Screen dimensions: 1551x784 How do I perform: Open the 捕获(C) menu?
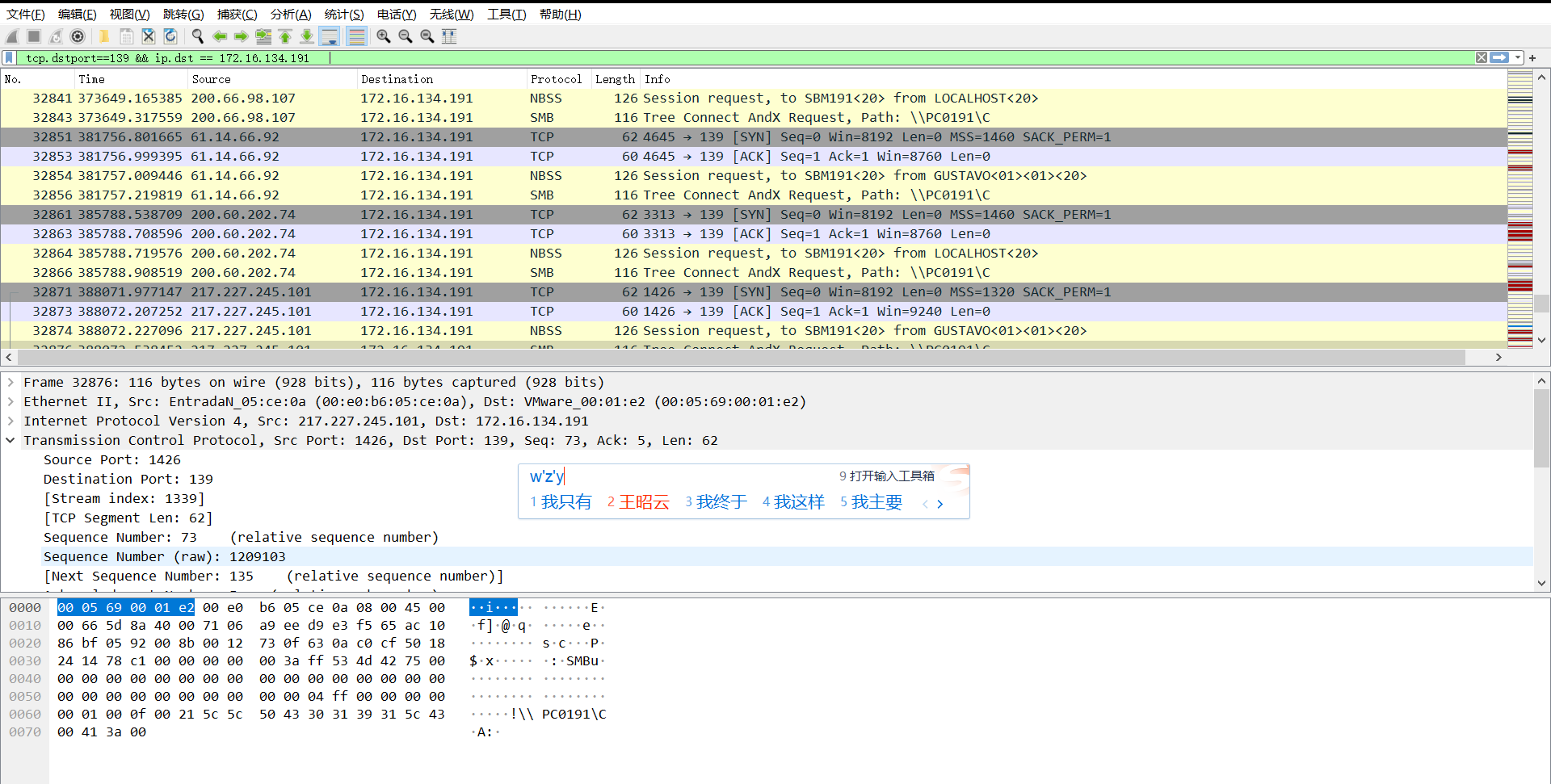[237, 14]
